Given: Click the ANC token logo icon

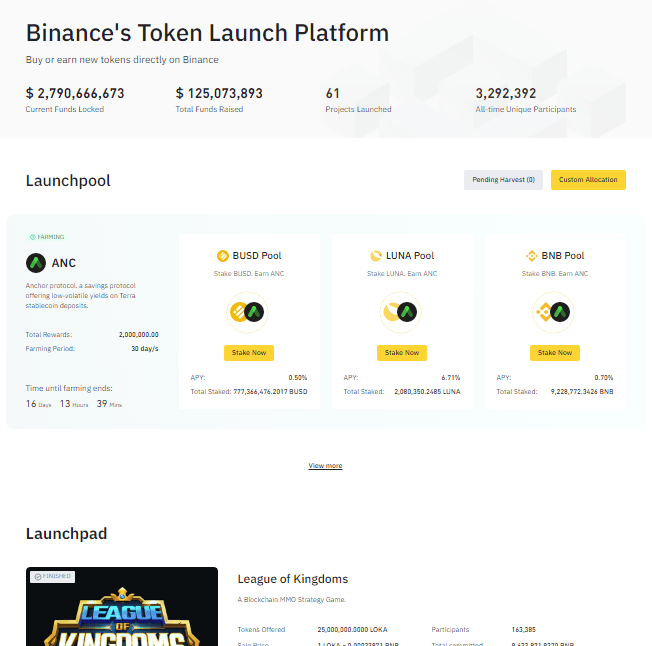Looking at the screenshot, I should (36, 263).
